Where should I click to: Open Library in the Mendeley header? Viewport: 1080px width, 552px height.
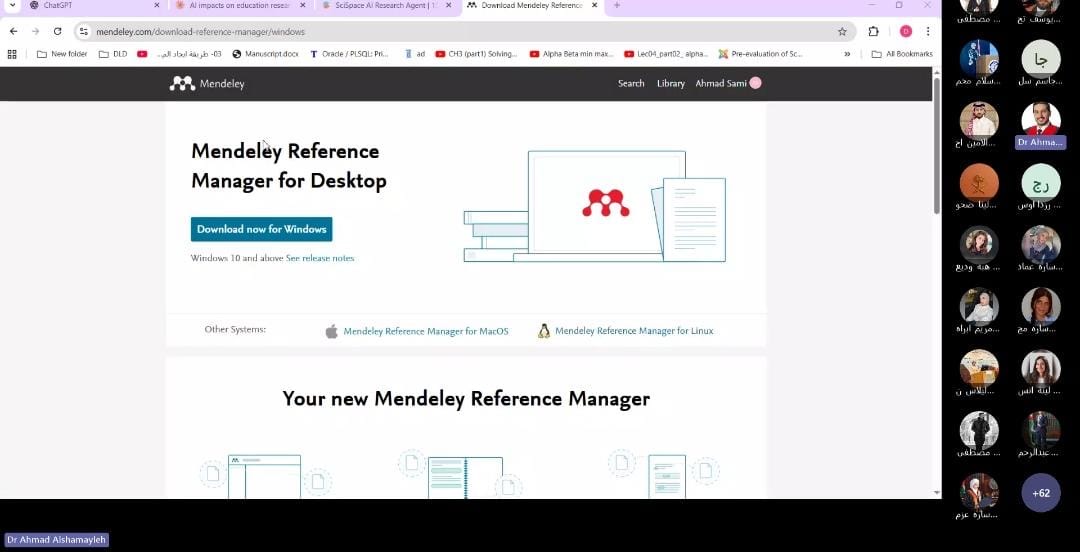click(670, 84)
